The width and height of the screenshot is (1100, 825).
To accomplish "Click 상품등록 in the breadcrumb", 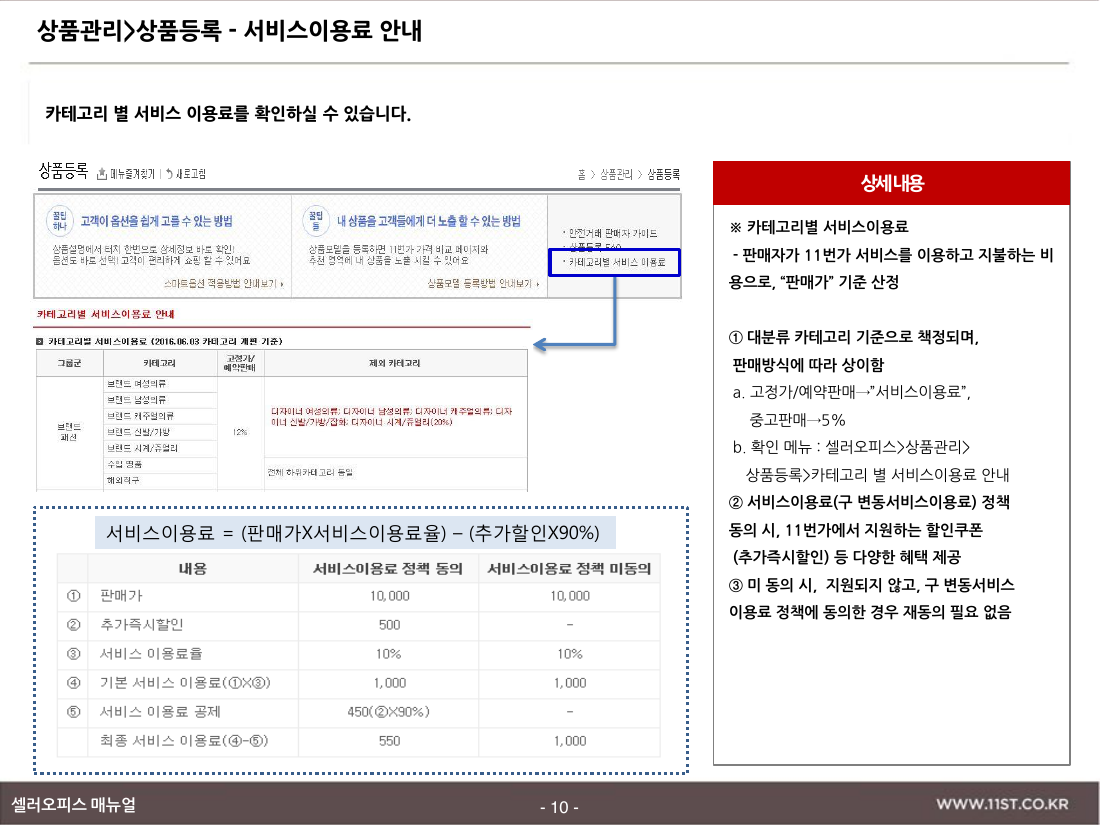I will [x=663, y=174].
